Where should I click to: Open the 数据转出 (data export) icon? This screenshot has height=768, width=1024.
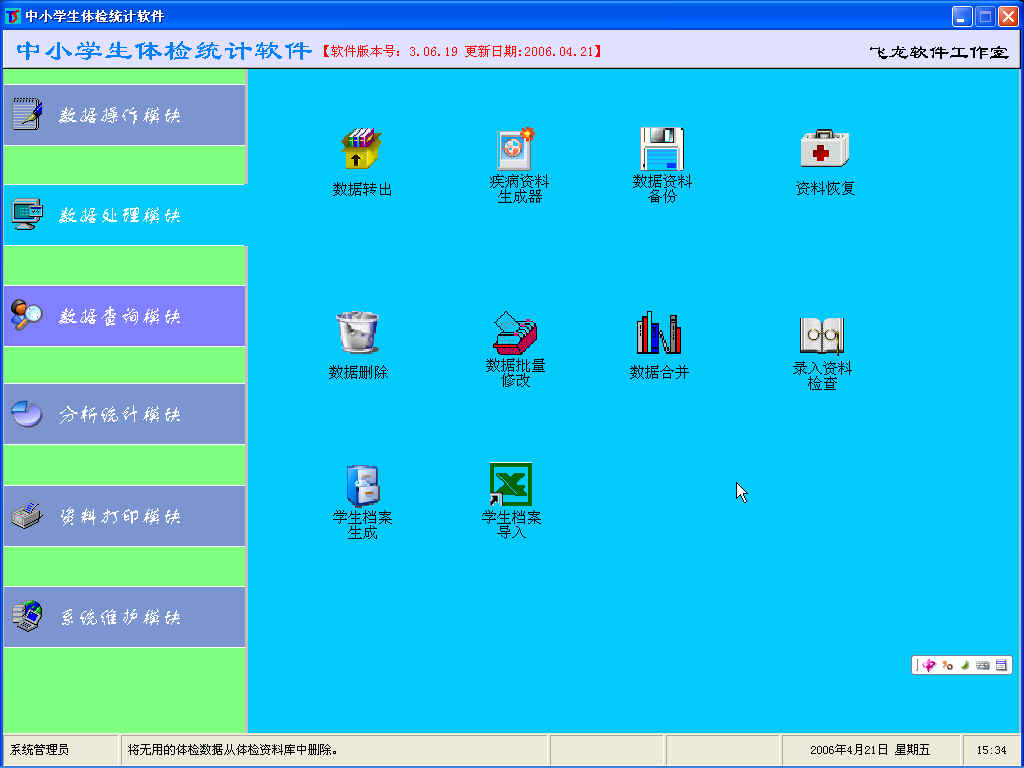tap(361, 150)
